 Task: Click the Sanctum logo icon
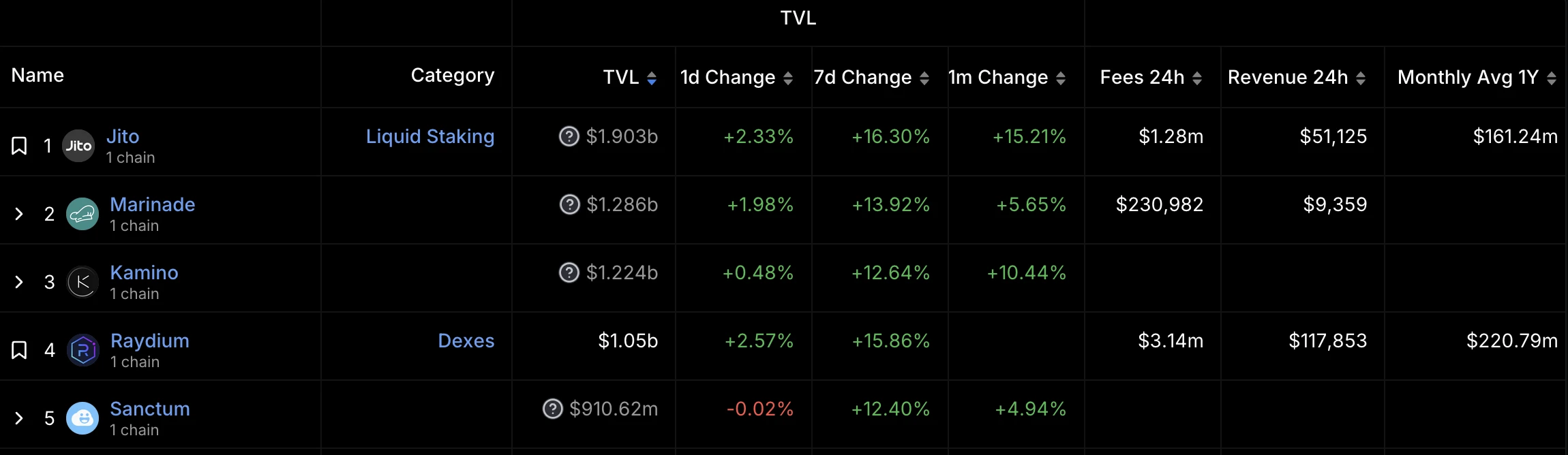tap(82, 418)
